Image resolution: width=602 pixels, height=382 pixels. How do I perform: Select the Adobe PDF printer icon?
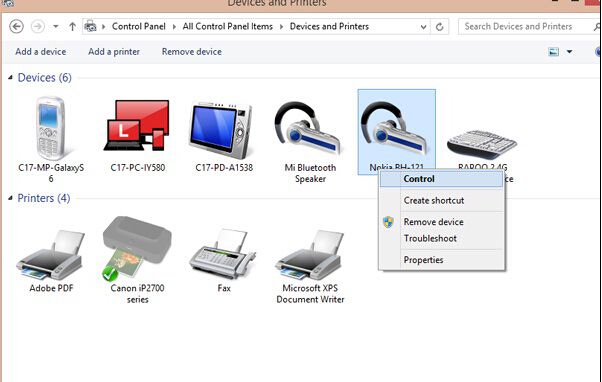(50, 255)
